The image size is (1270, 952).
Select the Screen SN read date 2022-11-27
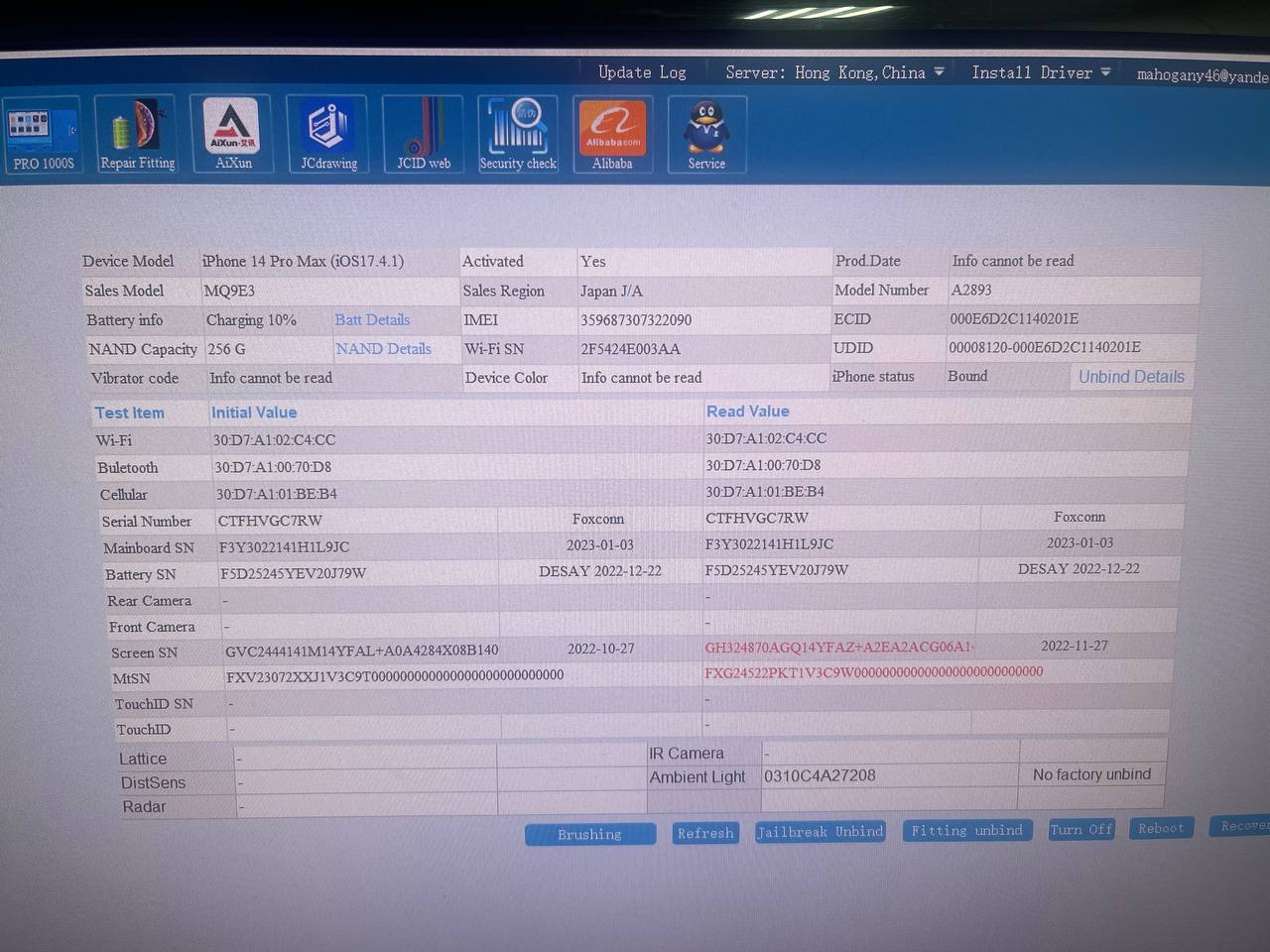coord(1075,646)
